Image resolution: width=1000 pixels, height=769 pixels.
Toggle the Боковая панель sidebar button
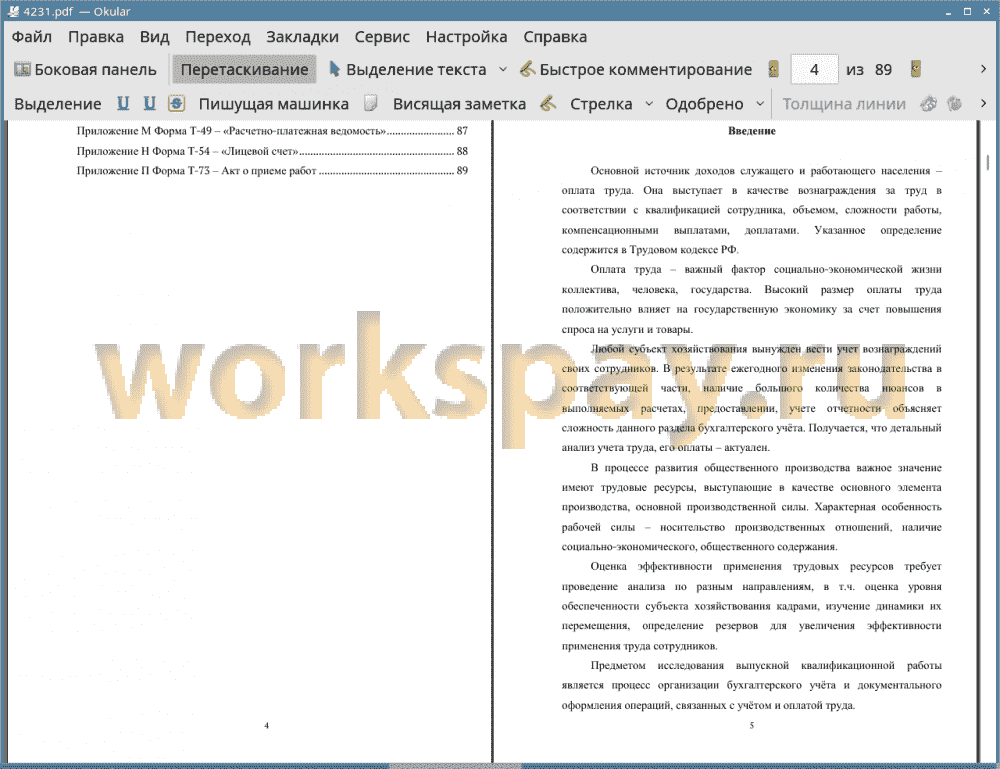[x=85, y=70]
